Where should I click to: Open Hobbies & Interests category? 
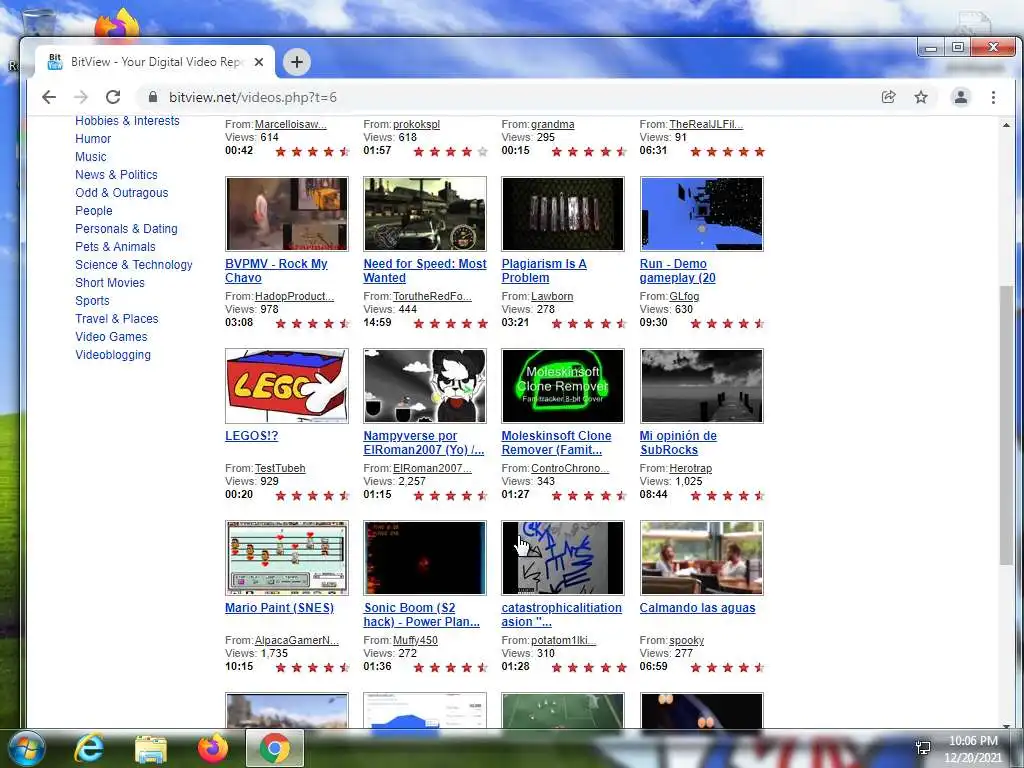click(127, 121)
